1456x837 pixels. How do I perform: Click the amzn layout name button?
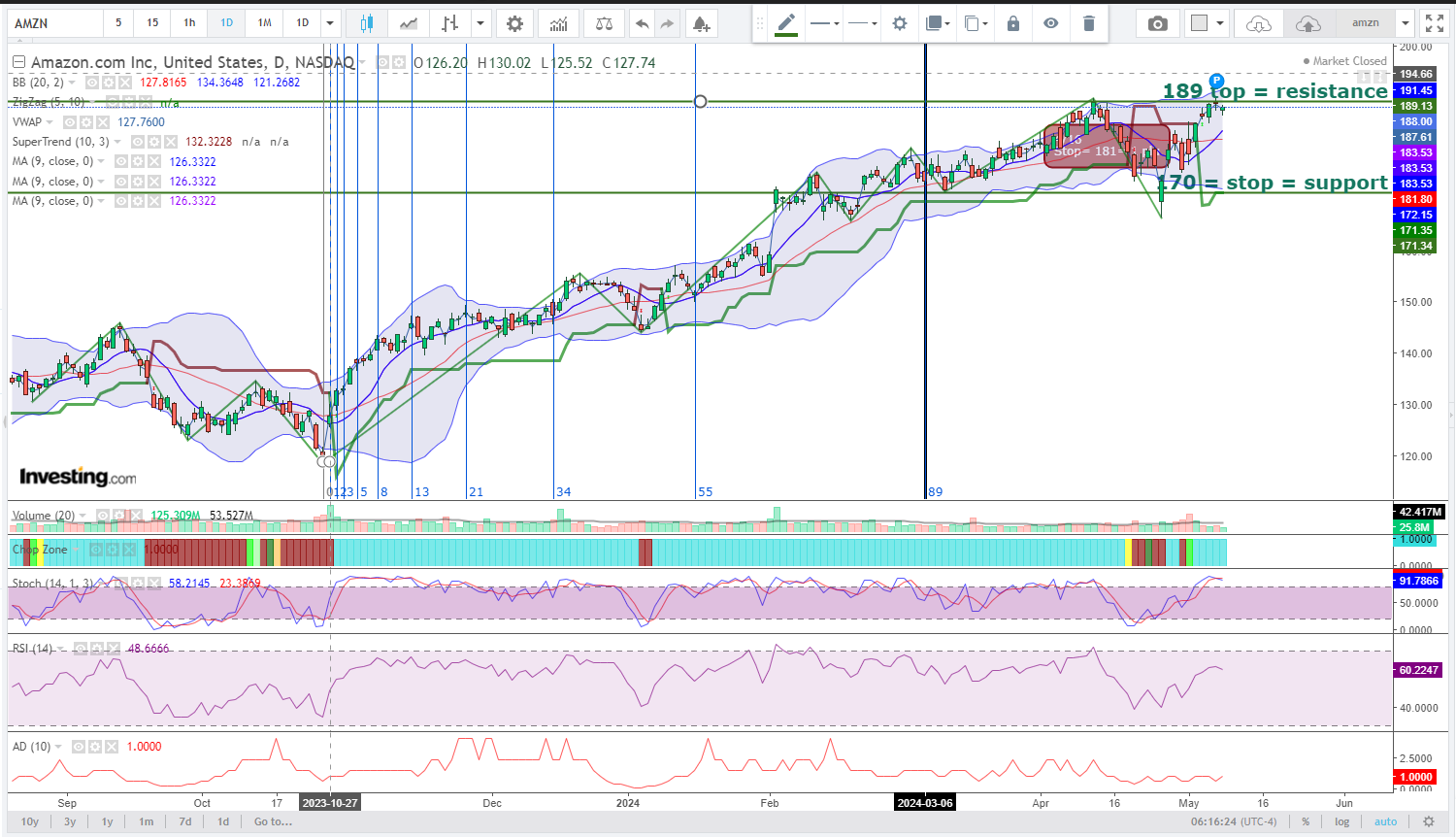1365,23
